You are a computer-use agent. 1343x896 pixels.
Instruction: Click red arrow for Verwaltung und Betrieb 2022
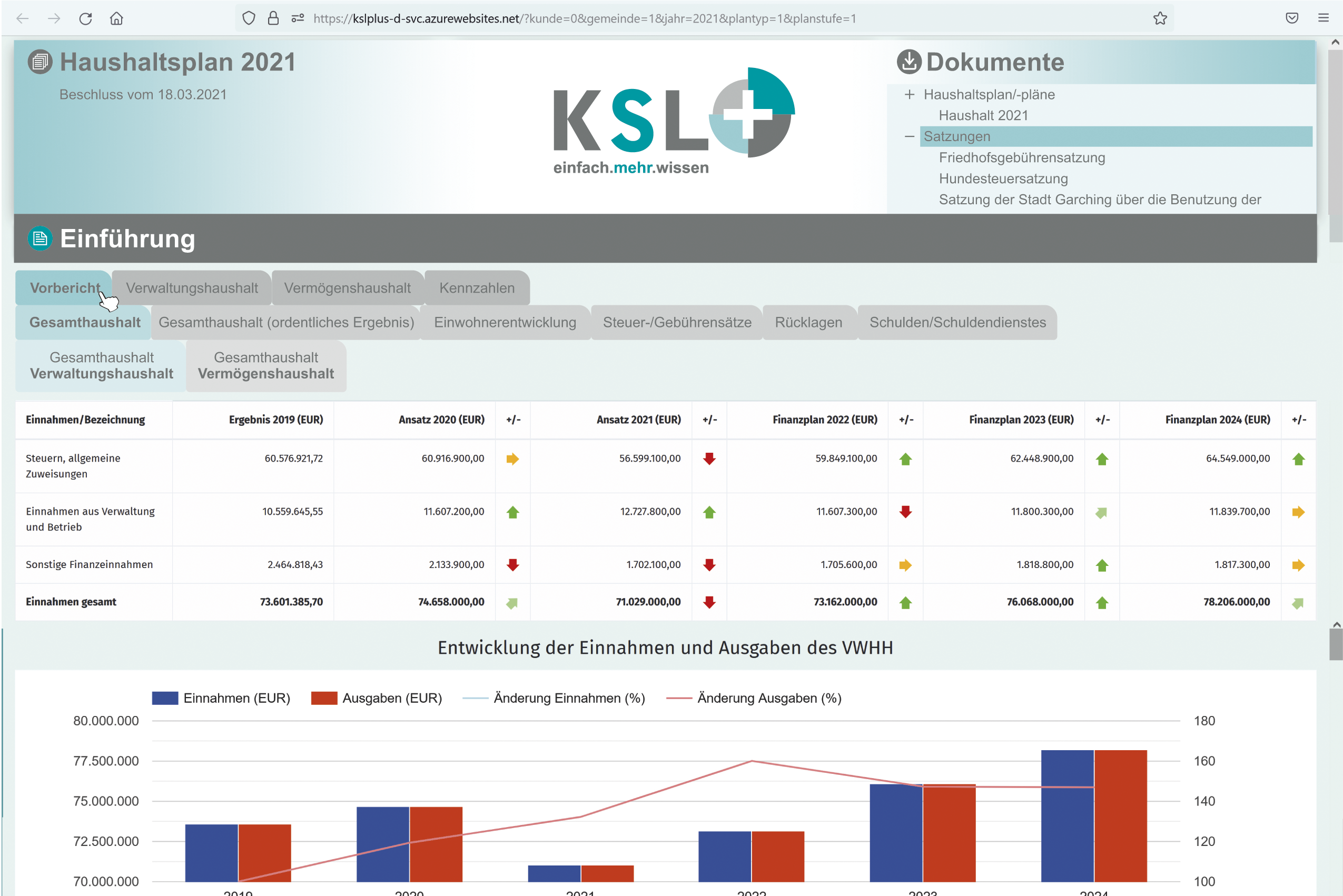906,512
